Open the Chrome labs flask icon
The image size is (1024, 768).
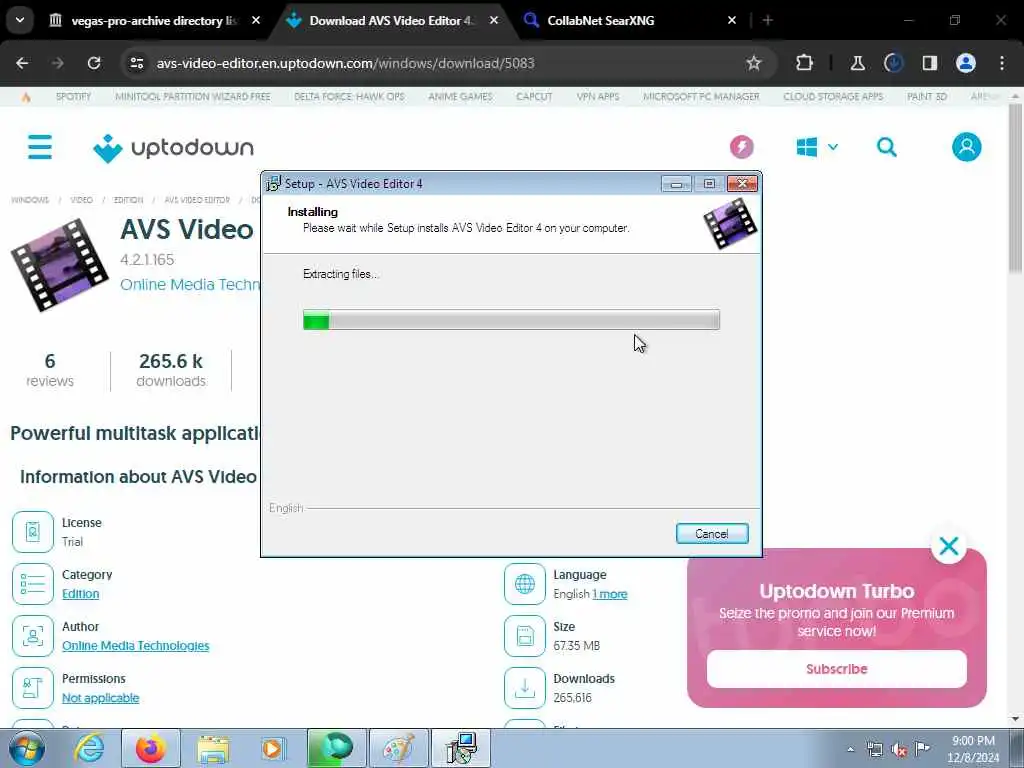click(857, 63)
